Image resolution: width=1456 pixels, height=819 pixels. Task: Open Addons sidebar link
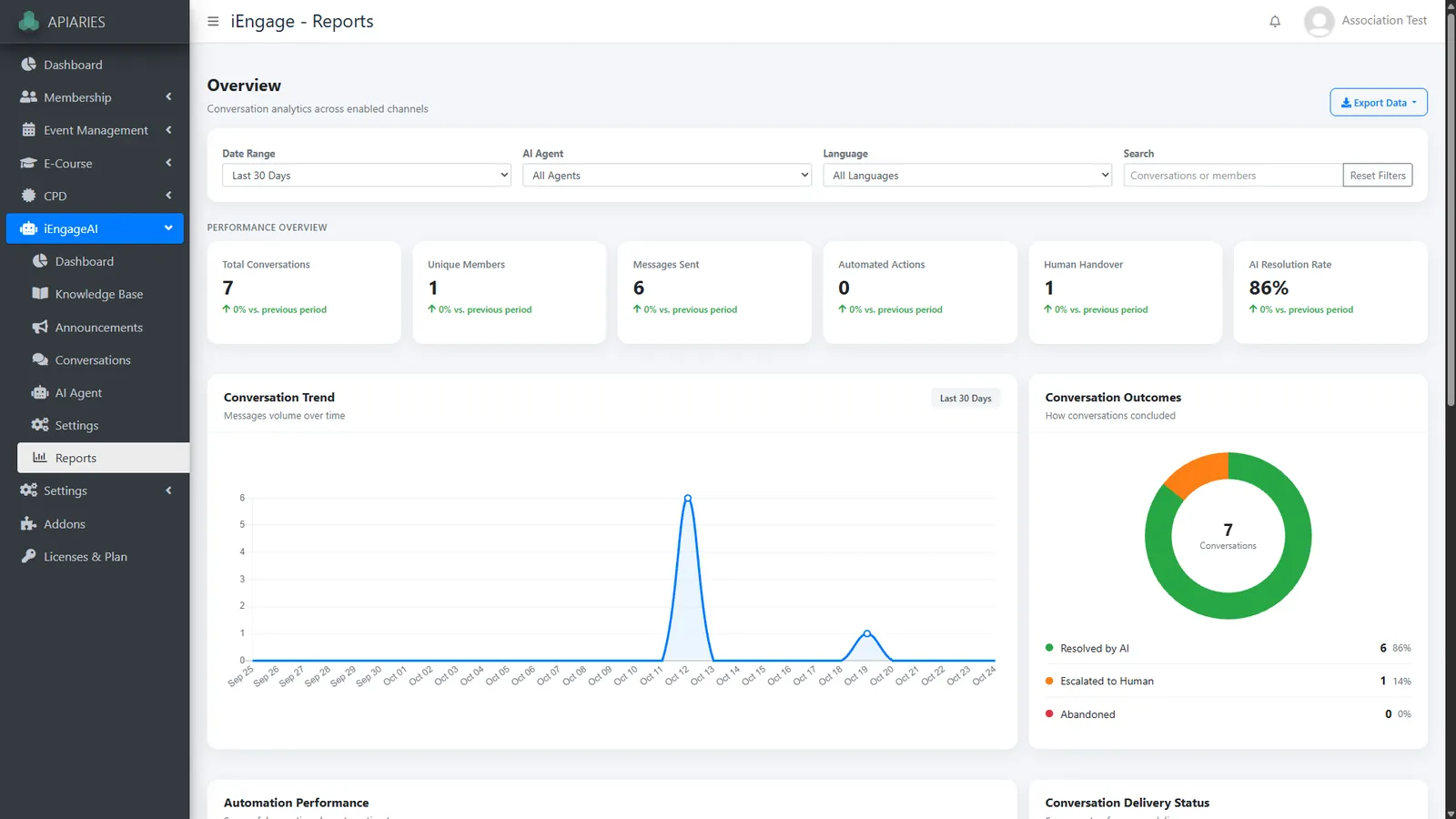(95, 523)
